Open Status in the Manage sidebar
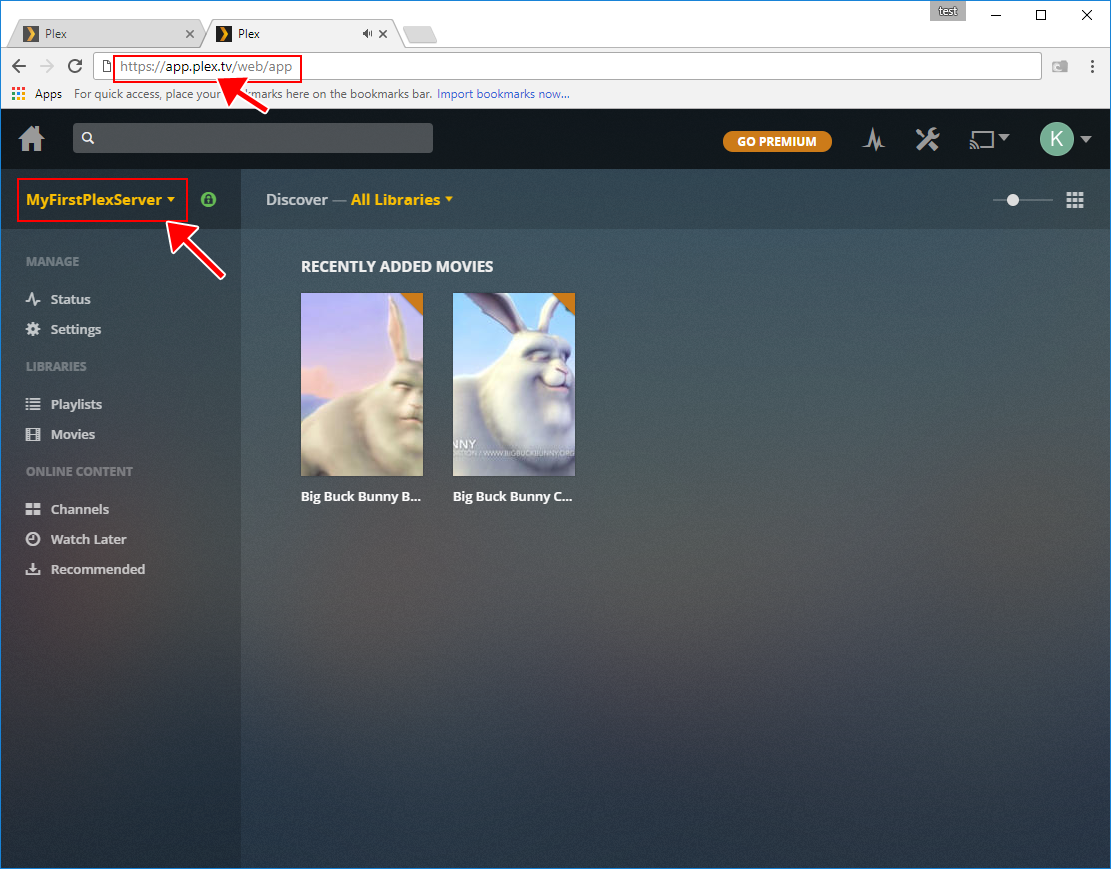Viewport: 1111px width, 869px height. tap(70, 299)
